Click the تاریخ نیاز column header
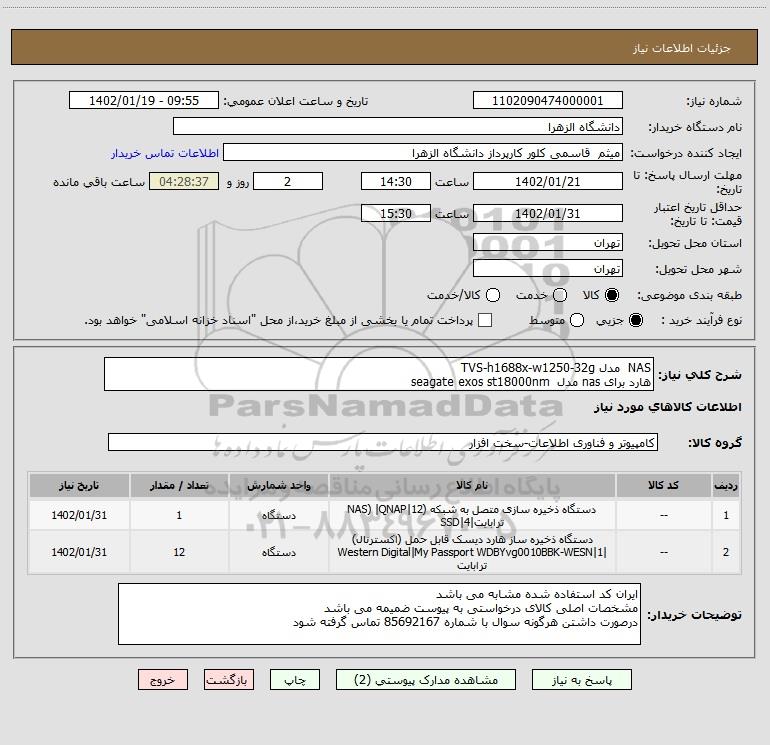The image size is (770, 745). tap(79, 485)
